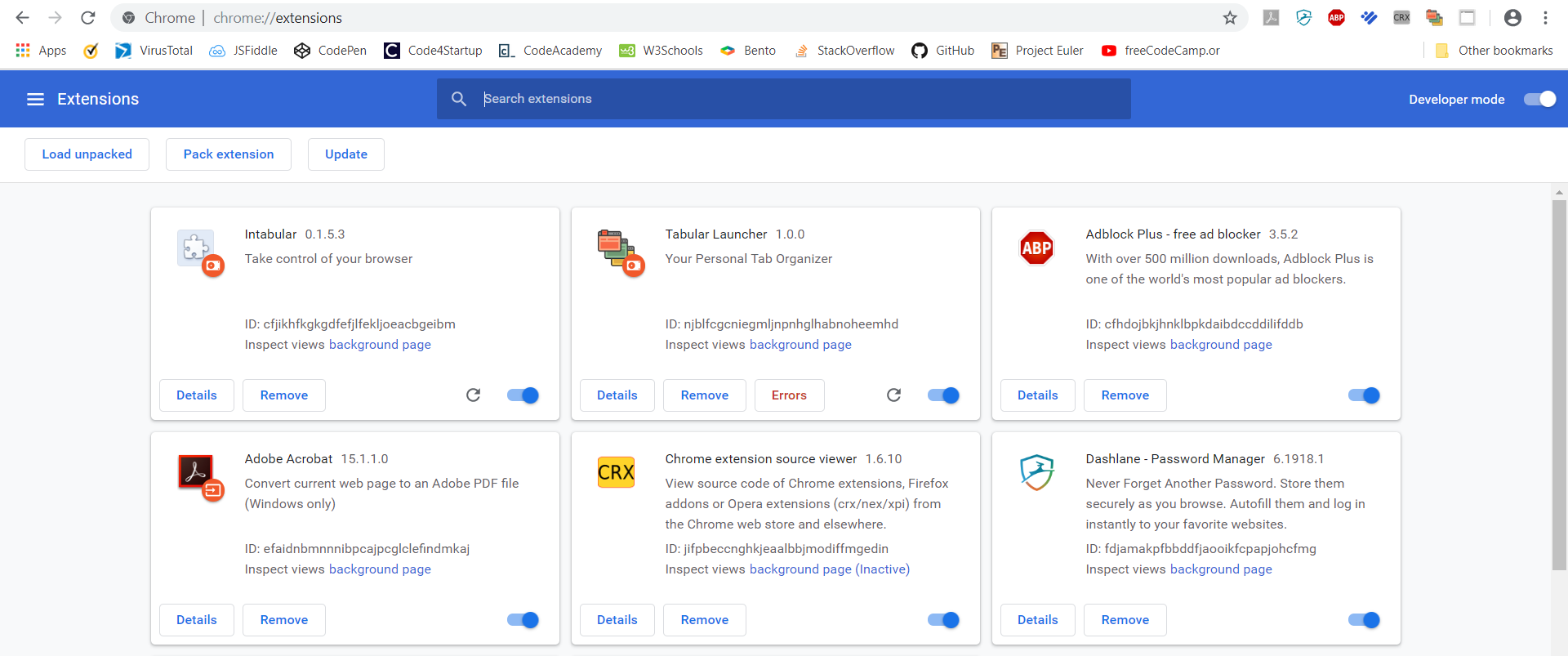Image resolution: width=1568 pixels, height=656 pixels.
Task: Open the Adblock Plus toolbar icon
Action: click(x=1336, y=17)
